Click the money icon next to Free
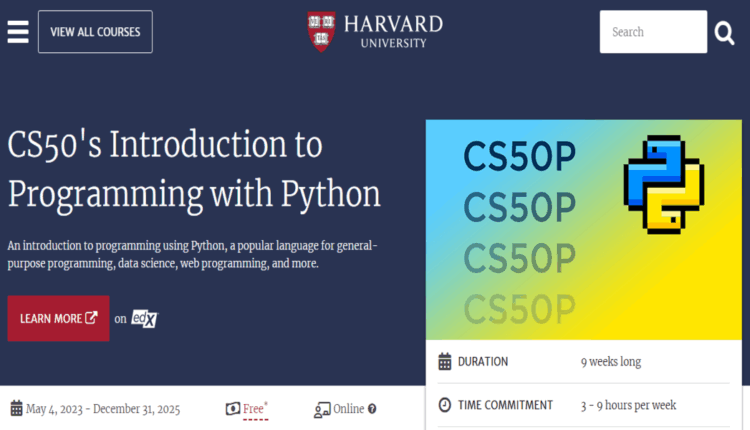The width and height of the screenshot is (750, 430). 233,409
